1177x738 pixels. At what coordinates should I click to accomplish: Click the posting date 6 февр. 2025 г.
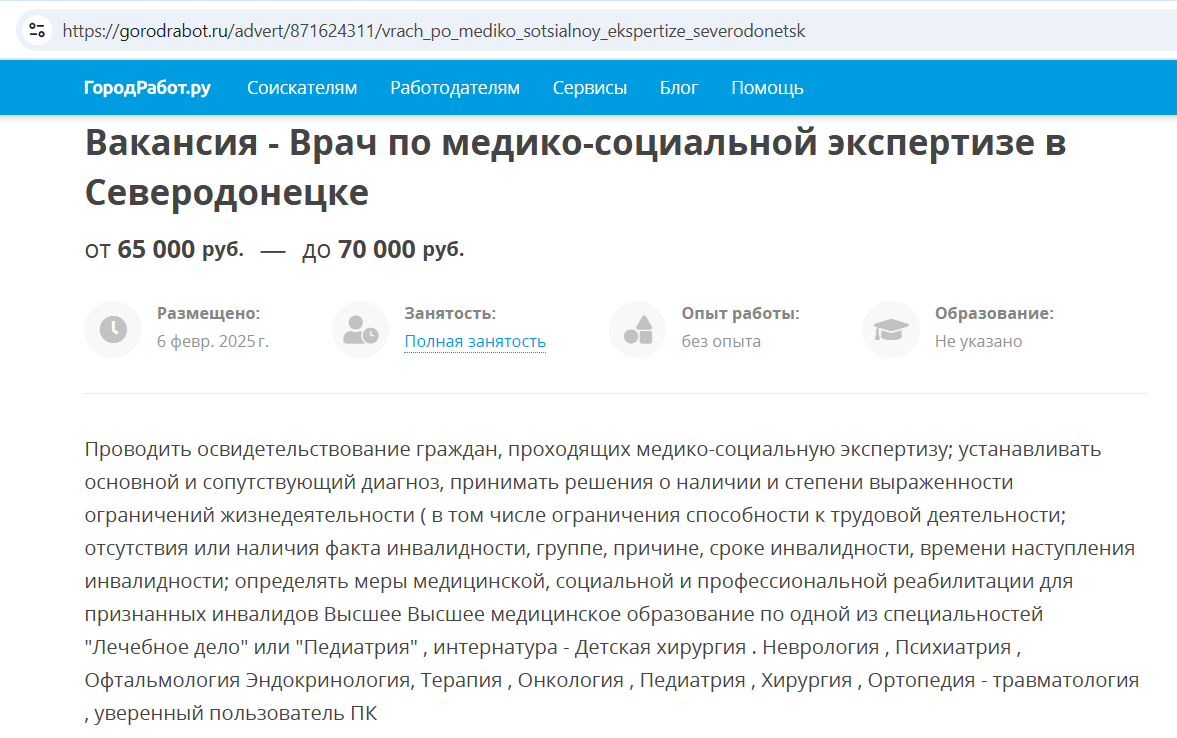[x=213, y=342]
